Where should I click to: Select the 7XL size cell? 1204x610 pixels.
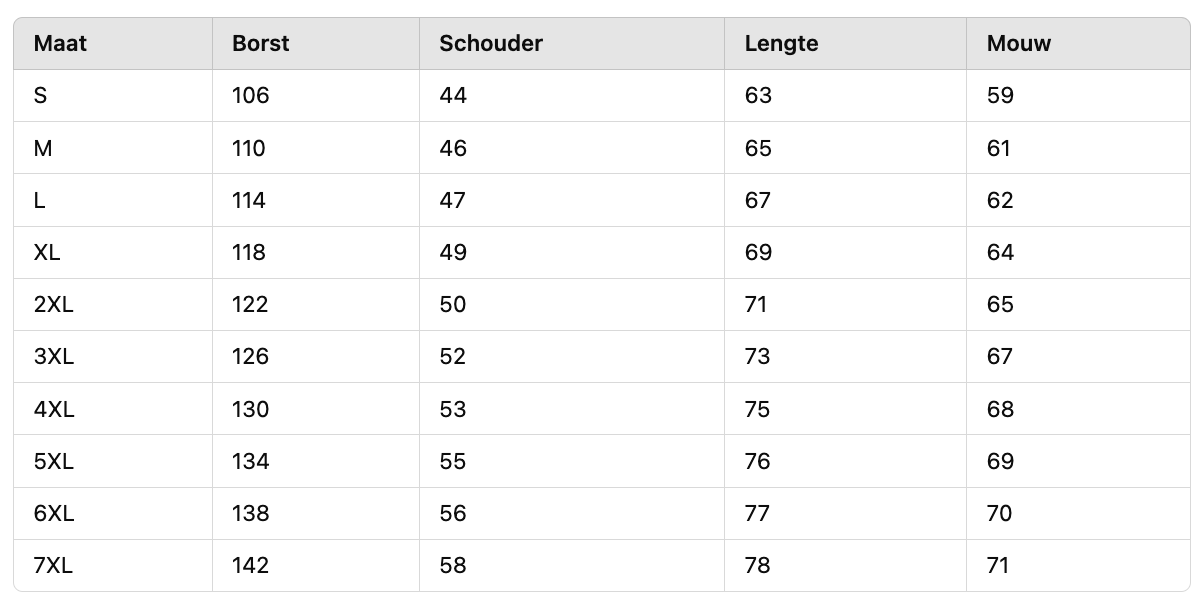[x=54, y=566]
